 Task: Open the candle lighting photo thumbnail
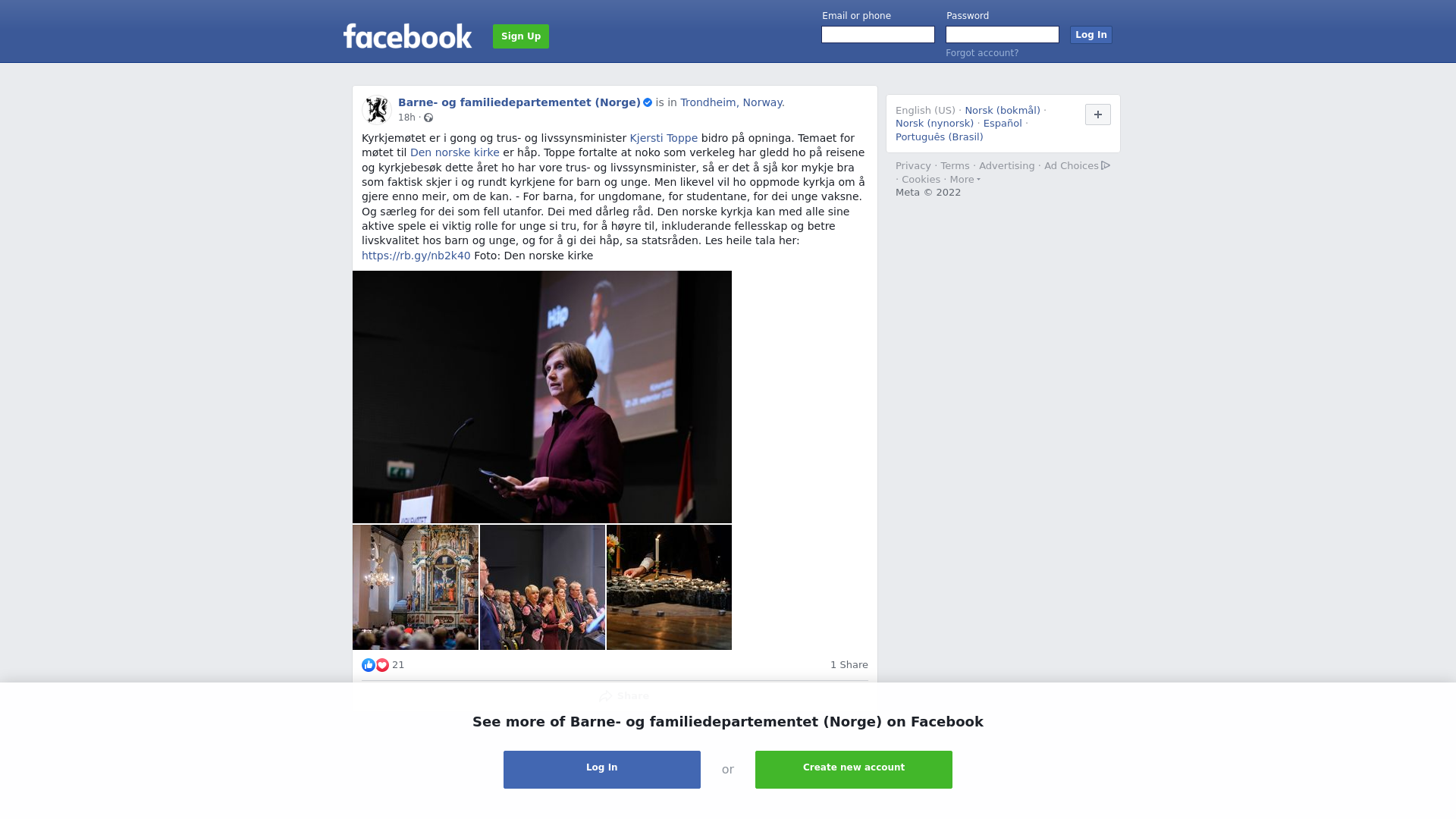pos(669,588)
